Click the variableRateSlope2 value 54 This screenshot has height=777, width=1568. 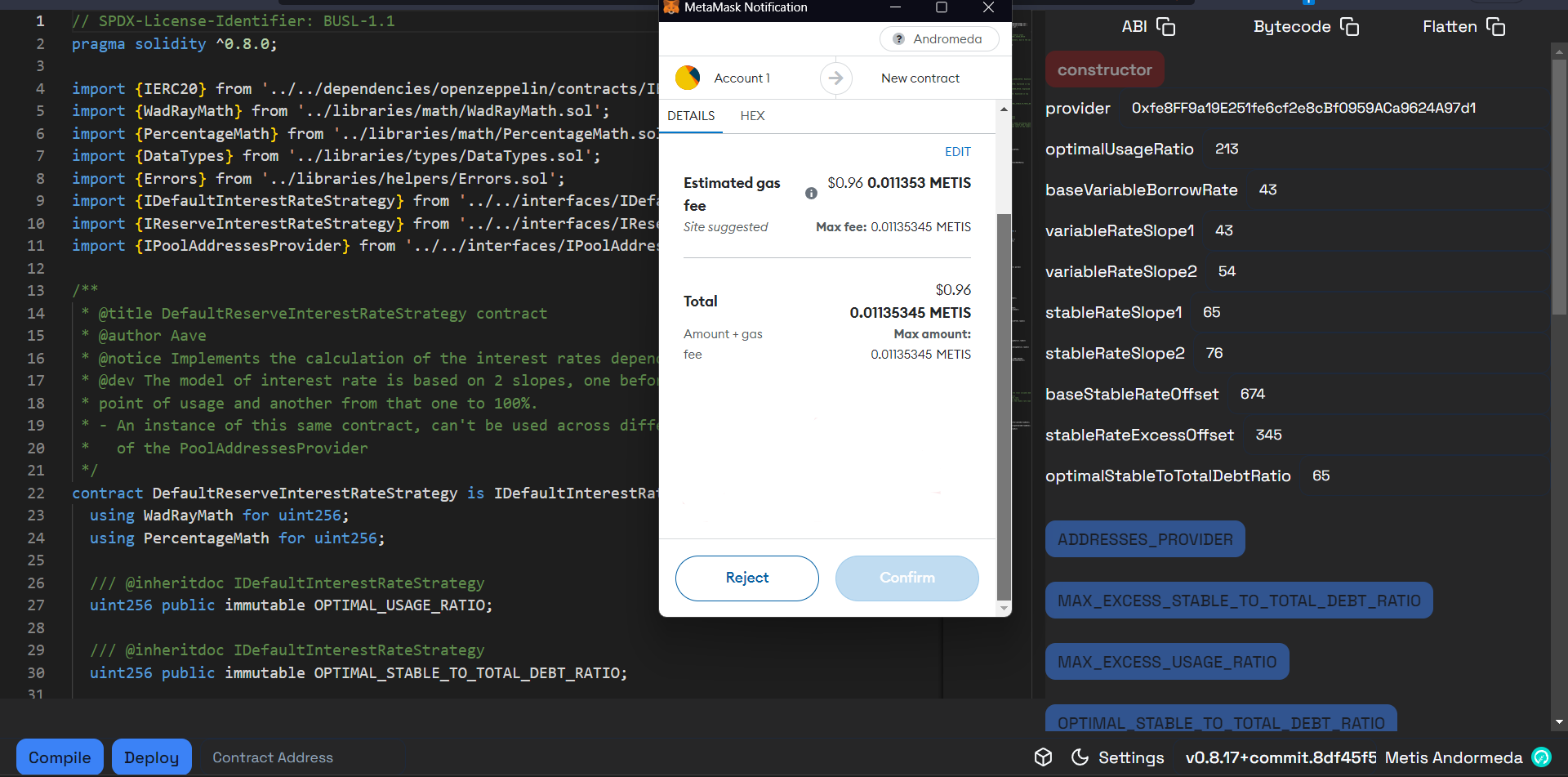click(1227, 271)
